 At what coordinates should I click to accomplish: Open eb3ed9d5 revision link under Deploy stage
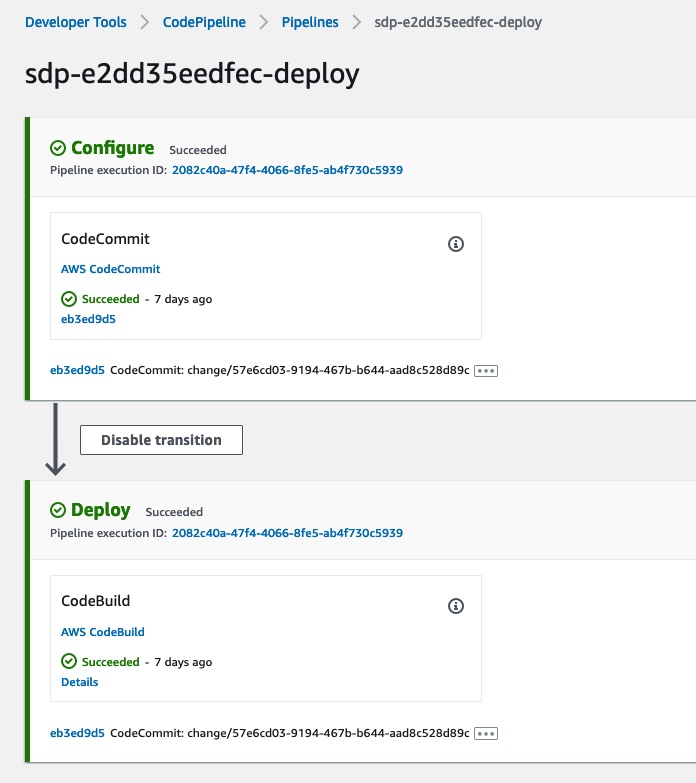pos(77,733)
